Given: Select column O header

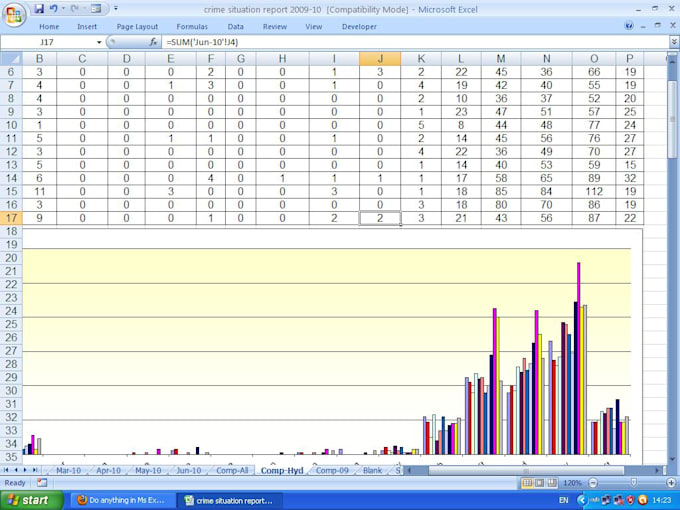Looking at the screenshot, I should 594,59.
